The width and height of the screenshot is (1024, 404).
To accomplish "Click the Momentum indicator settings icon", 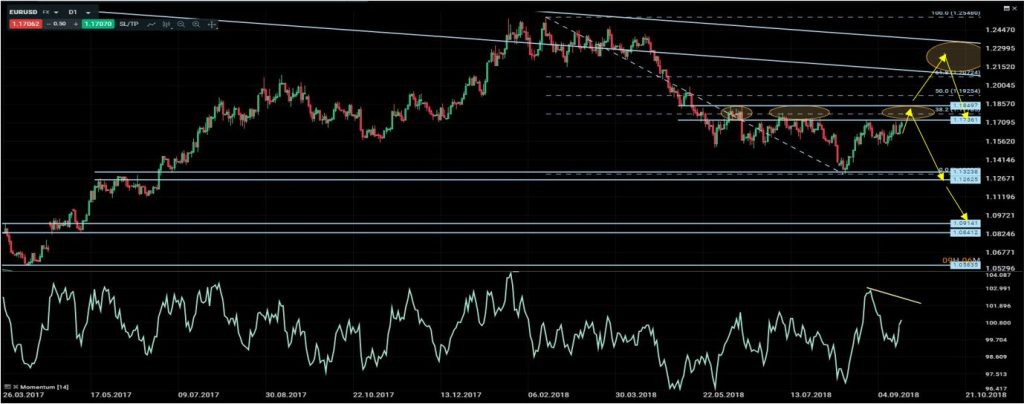I will [x=7, y=387].
